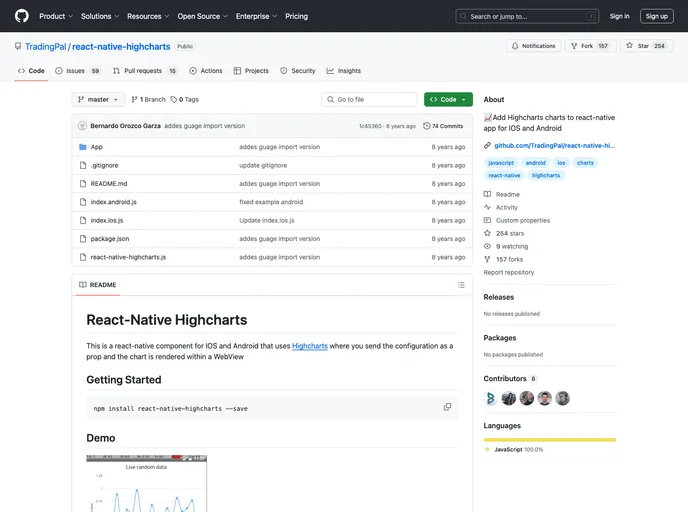Open the github.com/TradingPal repository URL link
Image resolution: width=688 pixels, height=512 pixels.
pos(554,146)
